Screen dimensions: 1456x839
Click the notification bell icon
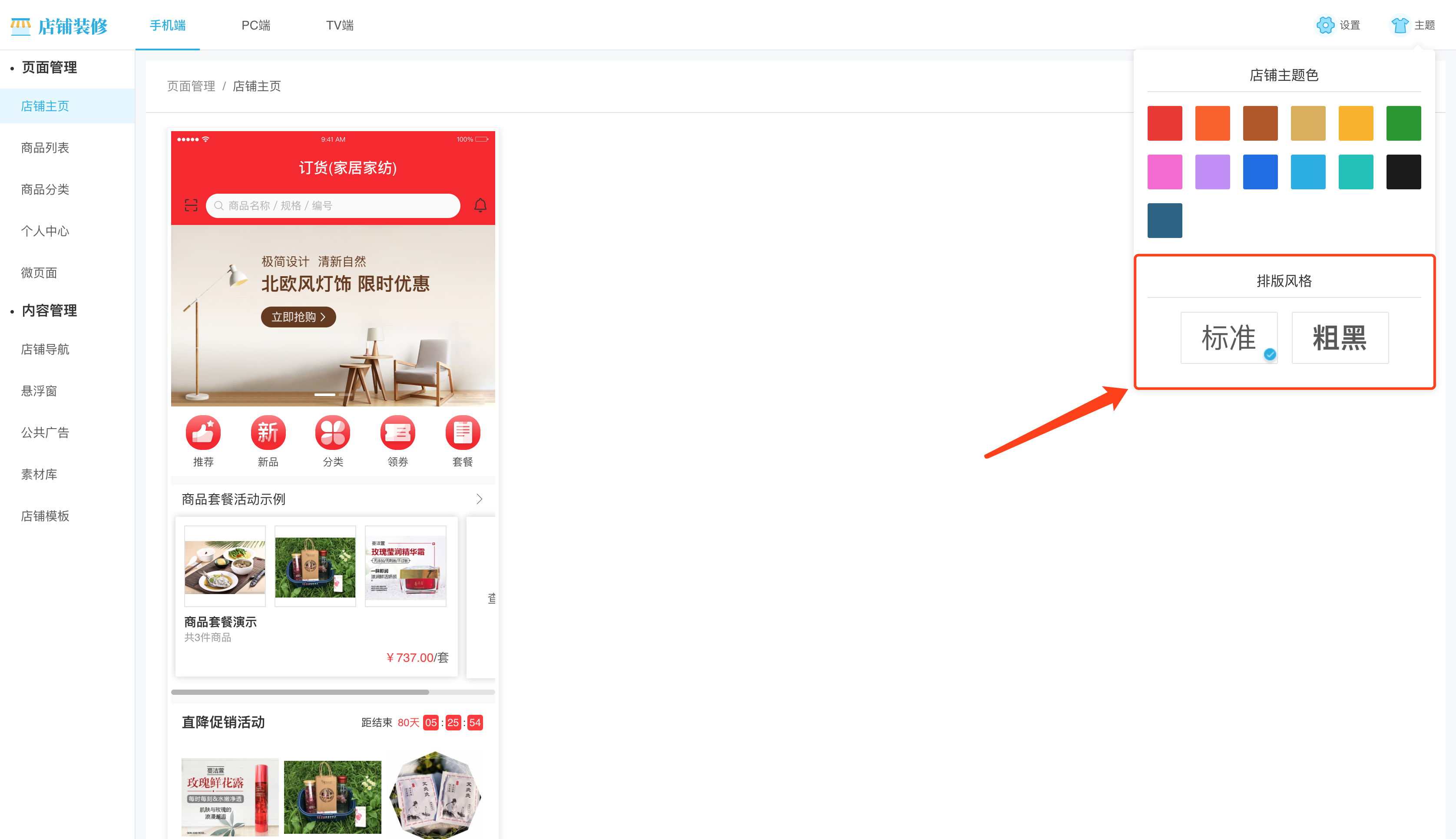480,205
